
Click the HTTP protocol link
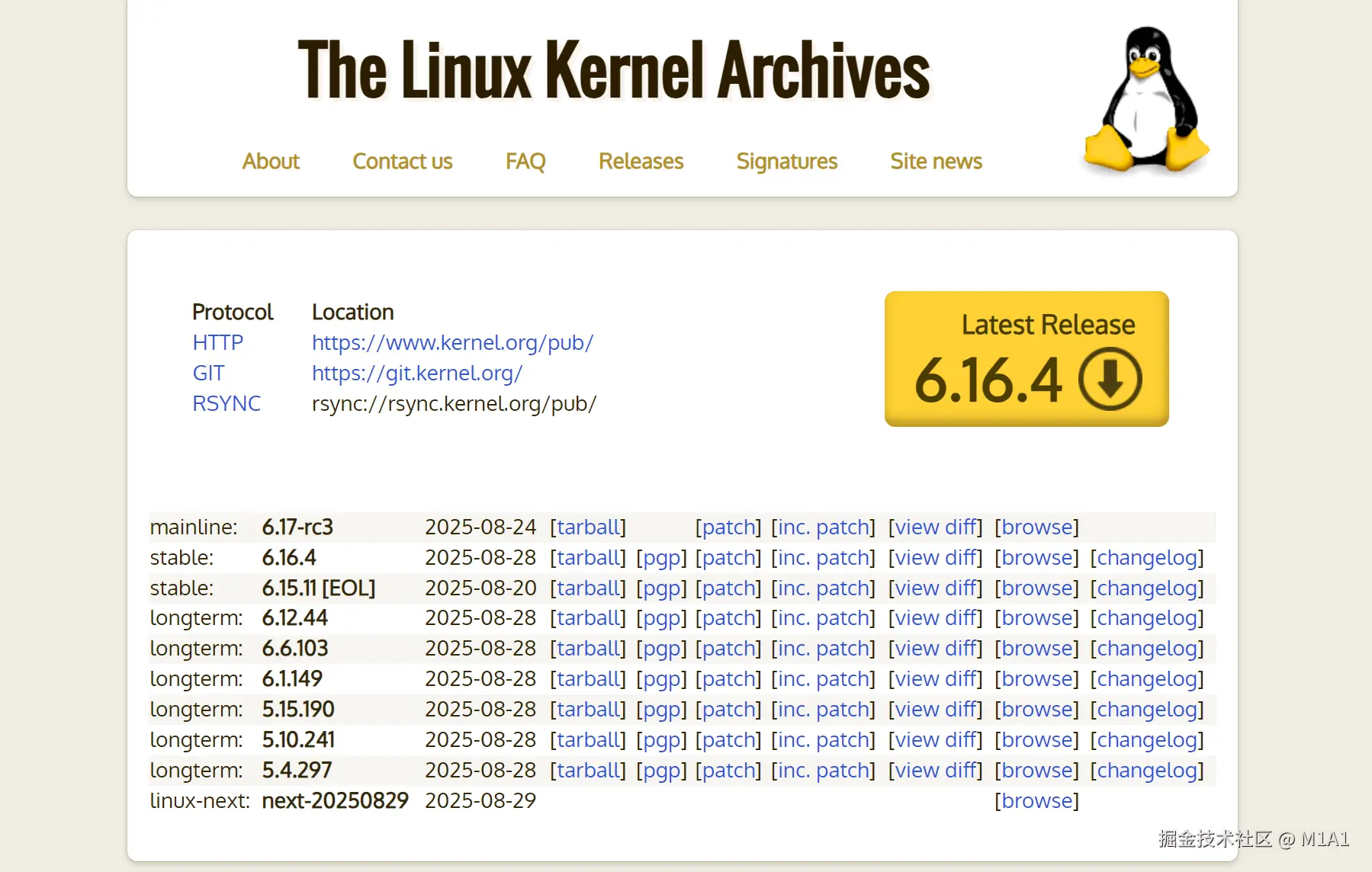[217, 343]
